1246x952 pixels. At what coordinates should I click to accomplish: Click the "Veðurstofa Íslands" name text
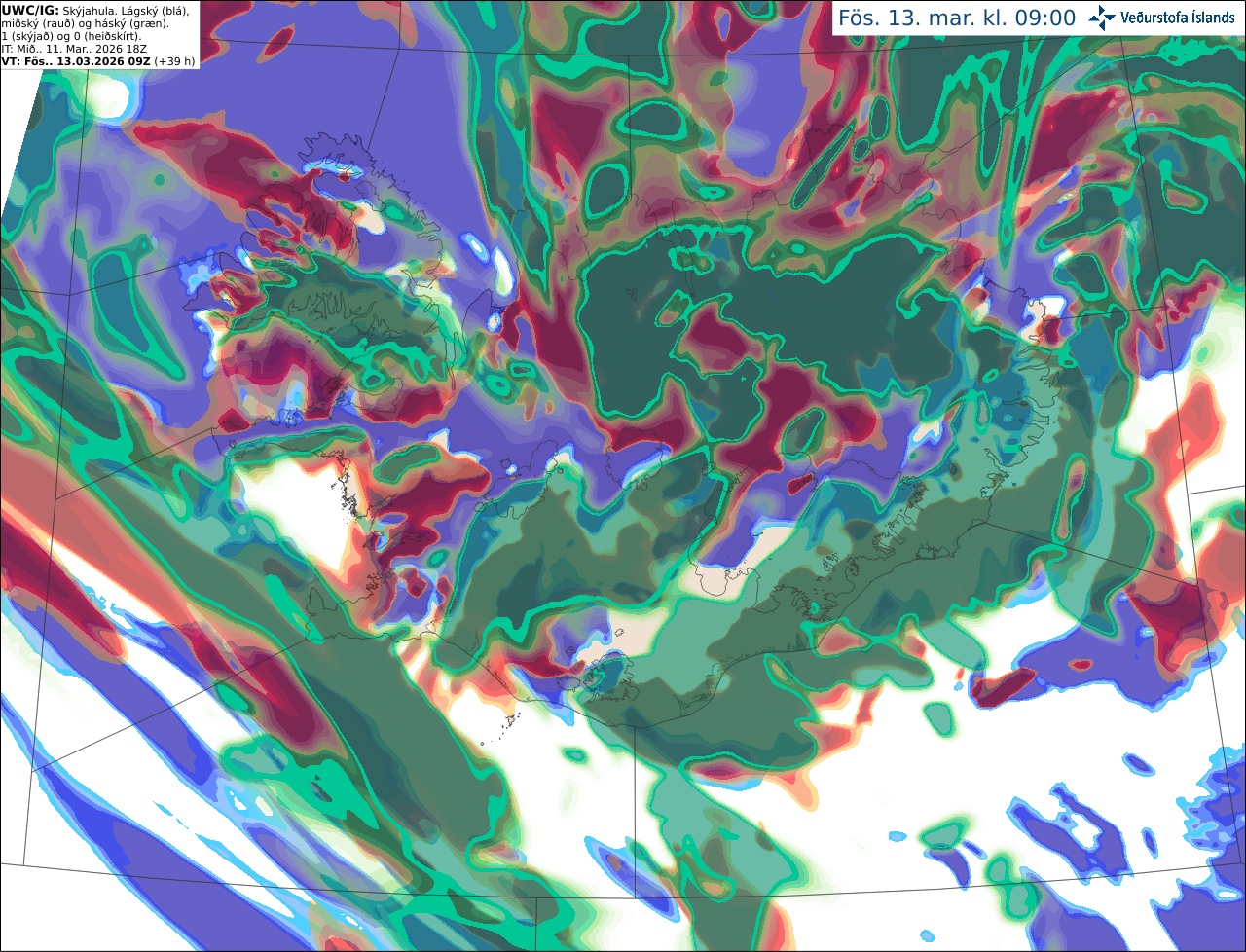1178,18
